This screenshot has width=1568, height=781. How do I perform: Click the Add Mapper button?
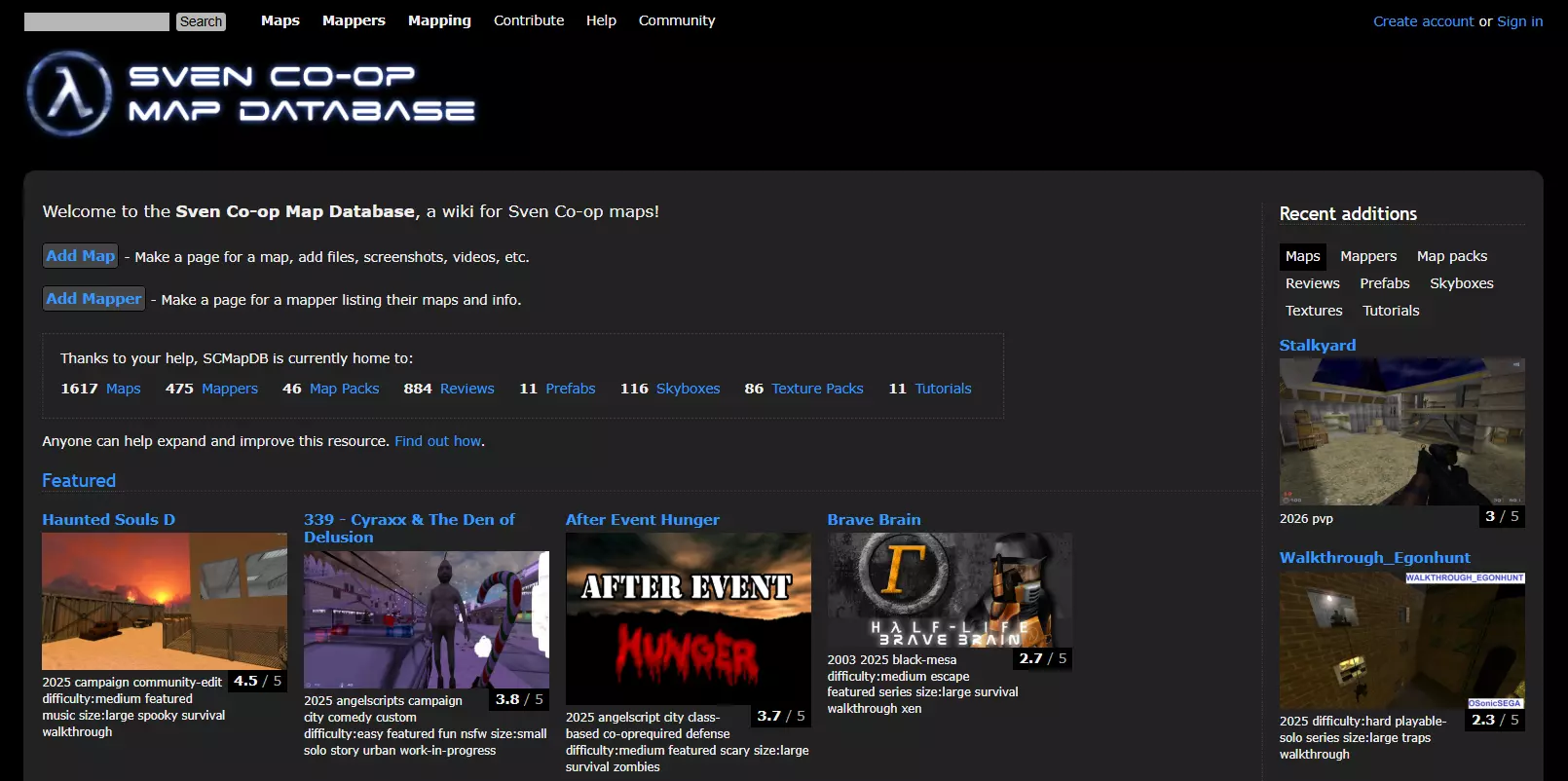coord(93,299)
